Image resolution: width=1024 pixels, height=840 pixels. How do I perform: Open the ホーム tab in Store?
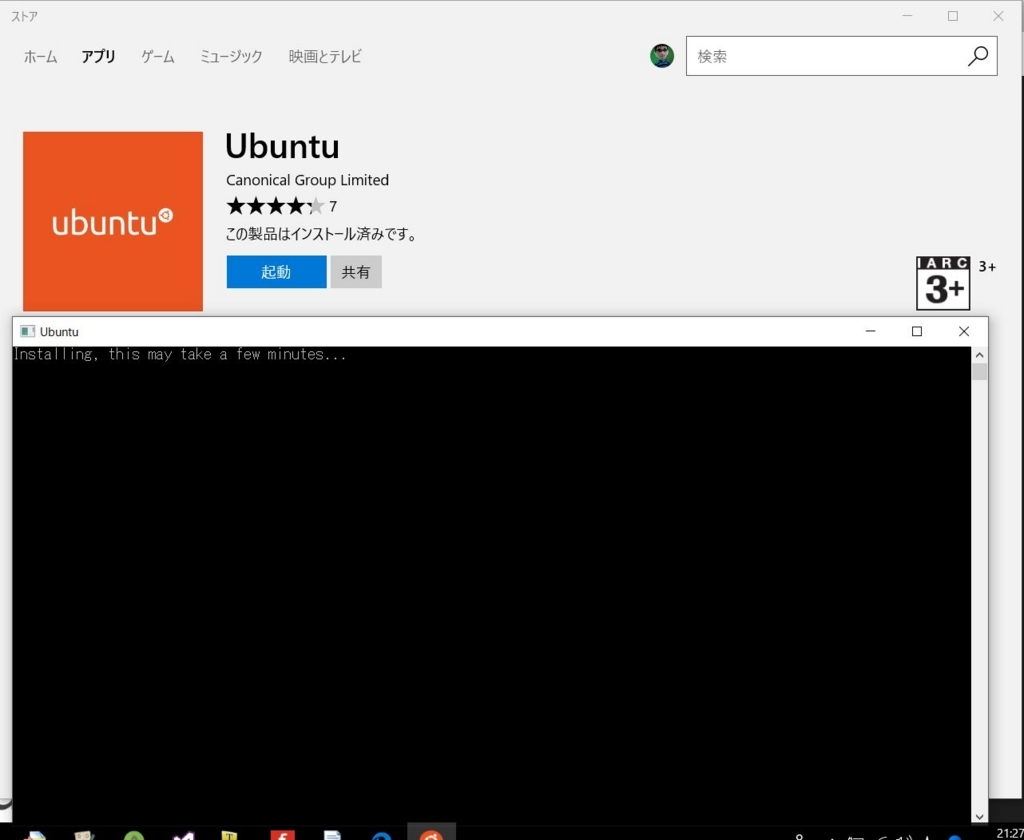click(x=40, y=57)
